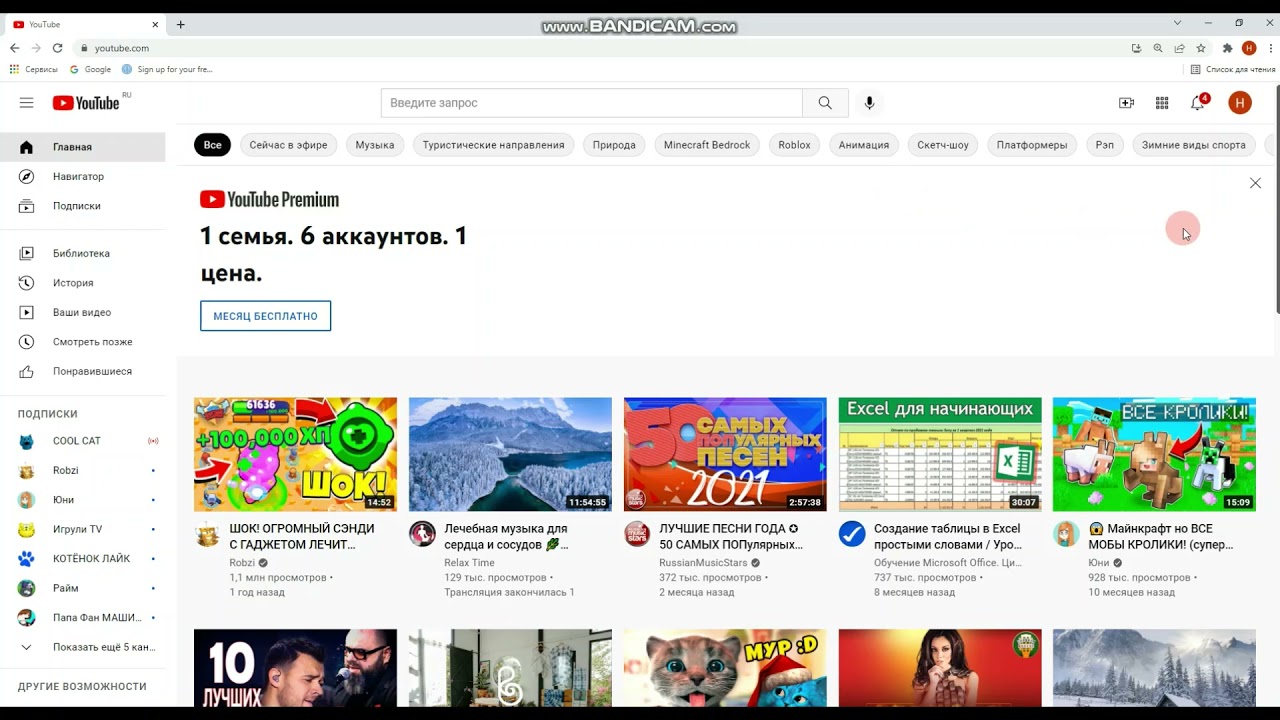
Task: Open Chrome extensions puzzle icon
Action: [1227, 48]
